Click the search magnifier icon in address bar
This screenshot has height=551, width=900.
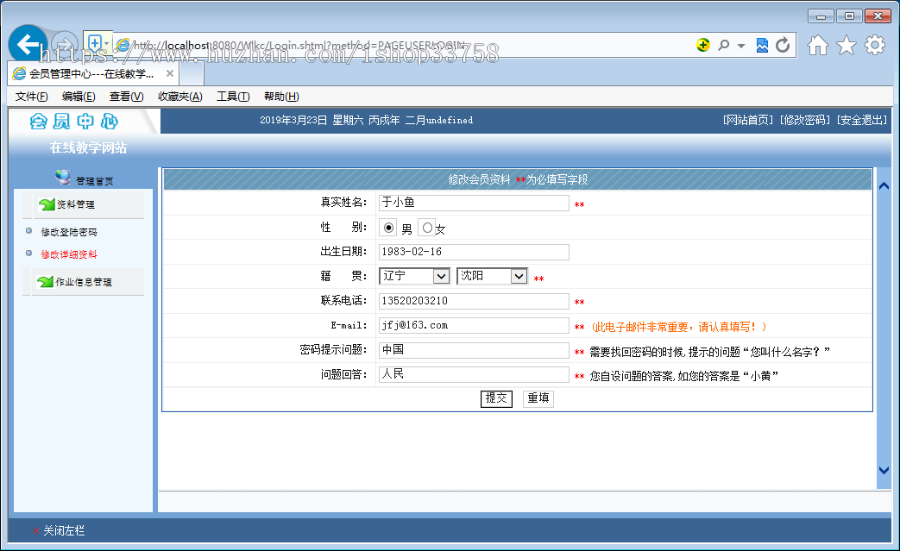tap(724, 45)
